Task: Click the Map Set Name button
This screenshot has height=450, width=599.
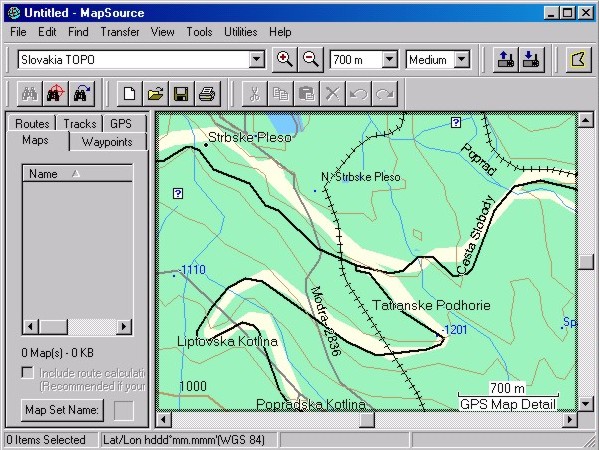Action: (x=62, y=410)
